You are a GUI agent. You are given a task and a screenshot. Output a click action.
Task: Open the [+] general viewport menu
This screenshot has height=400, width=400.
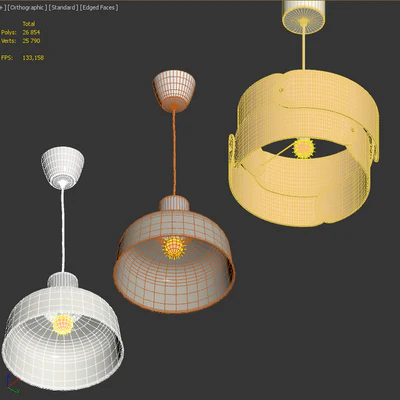3,7
